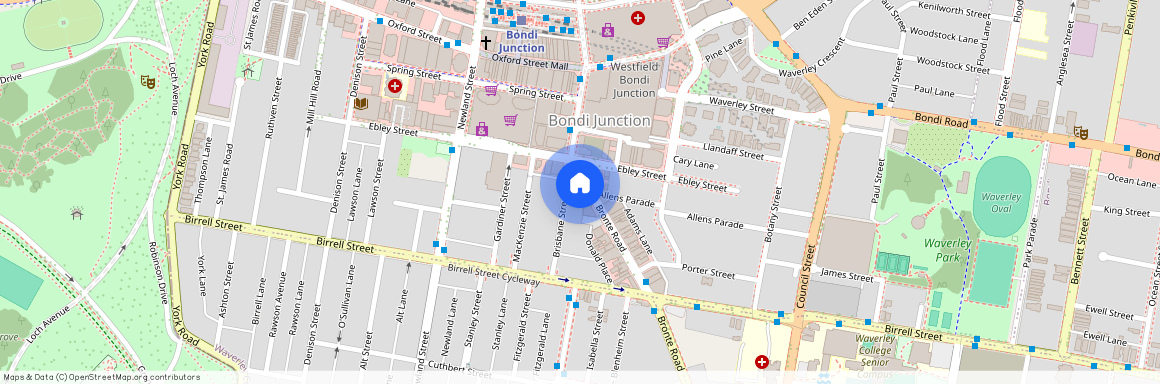Click the bus stop beside Porter Street on Bronte Road
Image resolution: width=1160 pixels, height=384 pixels.
(647, 281)
